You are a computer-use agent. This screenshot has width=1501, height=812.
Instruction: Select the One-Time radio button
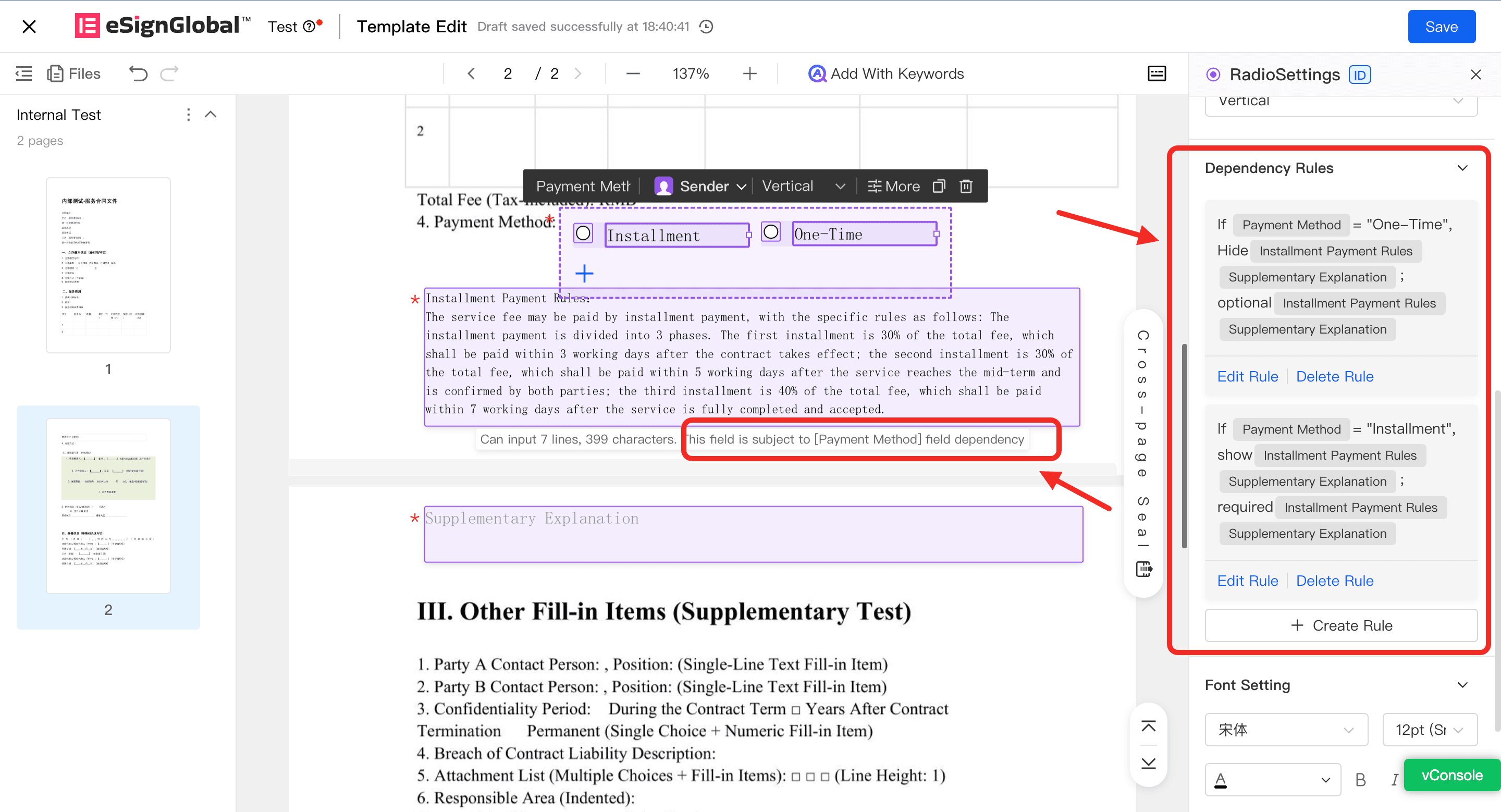point(771,232)
